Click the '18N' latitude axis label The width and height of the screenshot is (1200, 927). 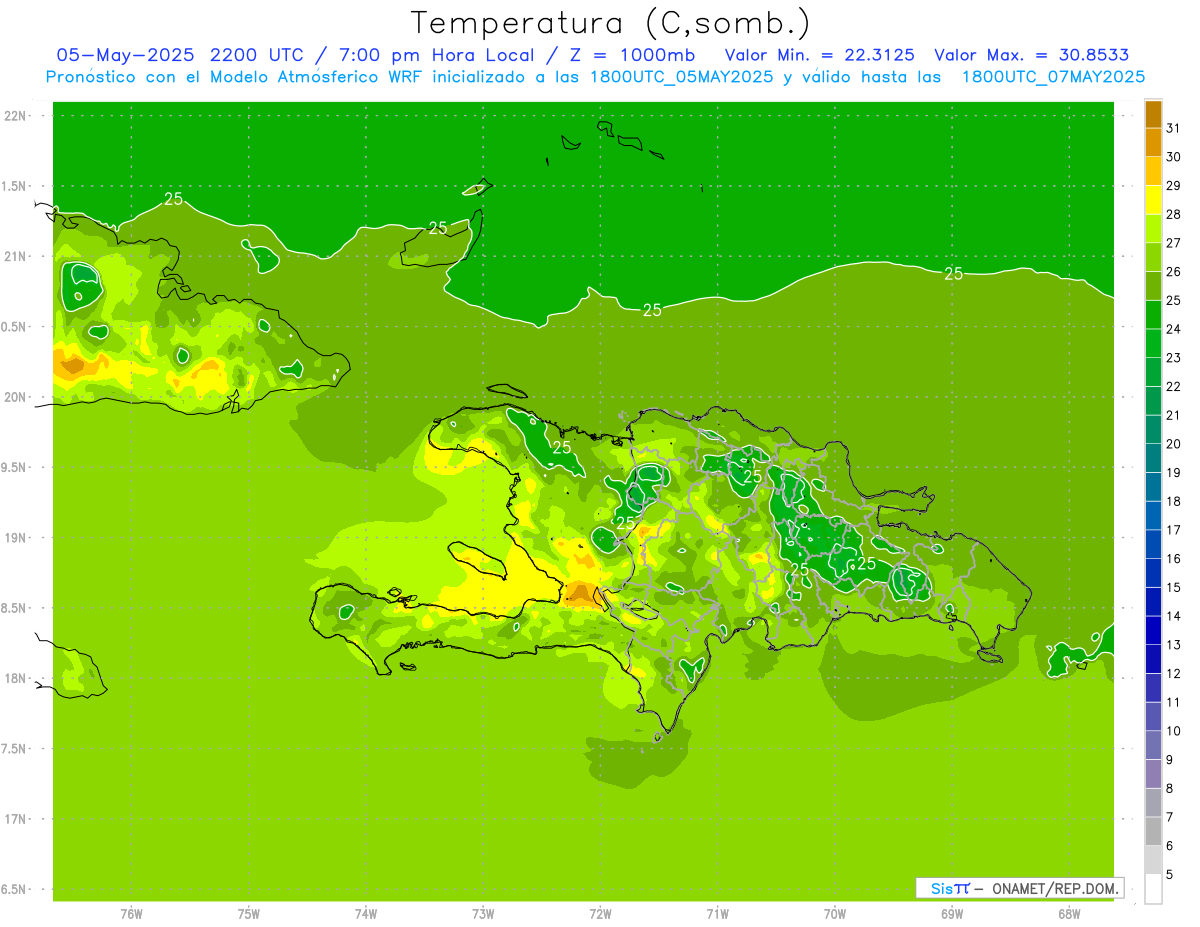coord(16,678)
